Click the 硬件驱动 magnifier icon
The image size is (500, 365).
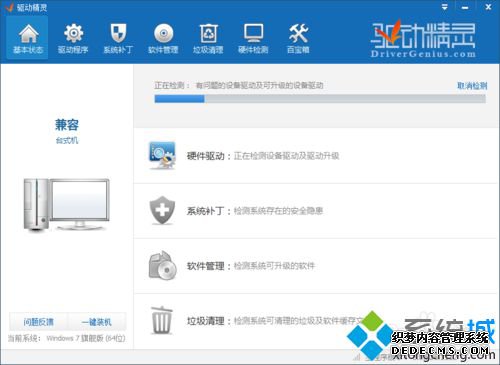[162, 155]
